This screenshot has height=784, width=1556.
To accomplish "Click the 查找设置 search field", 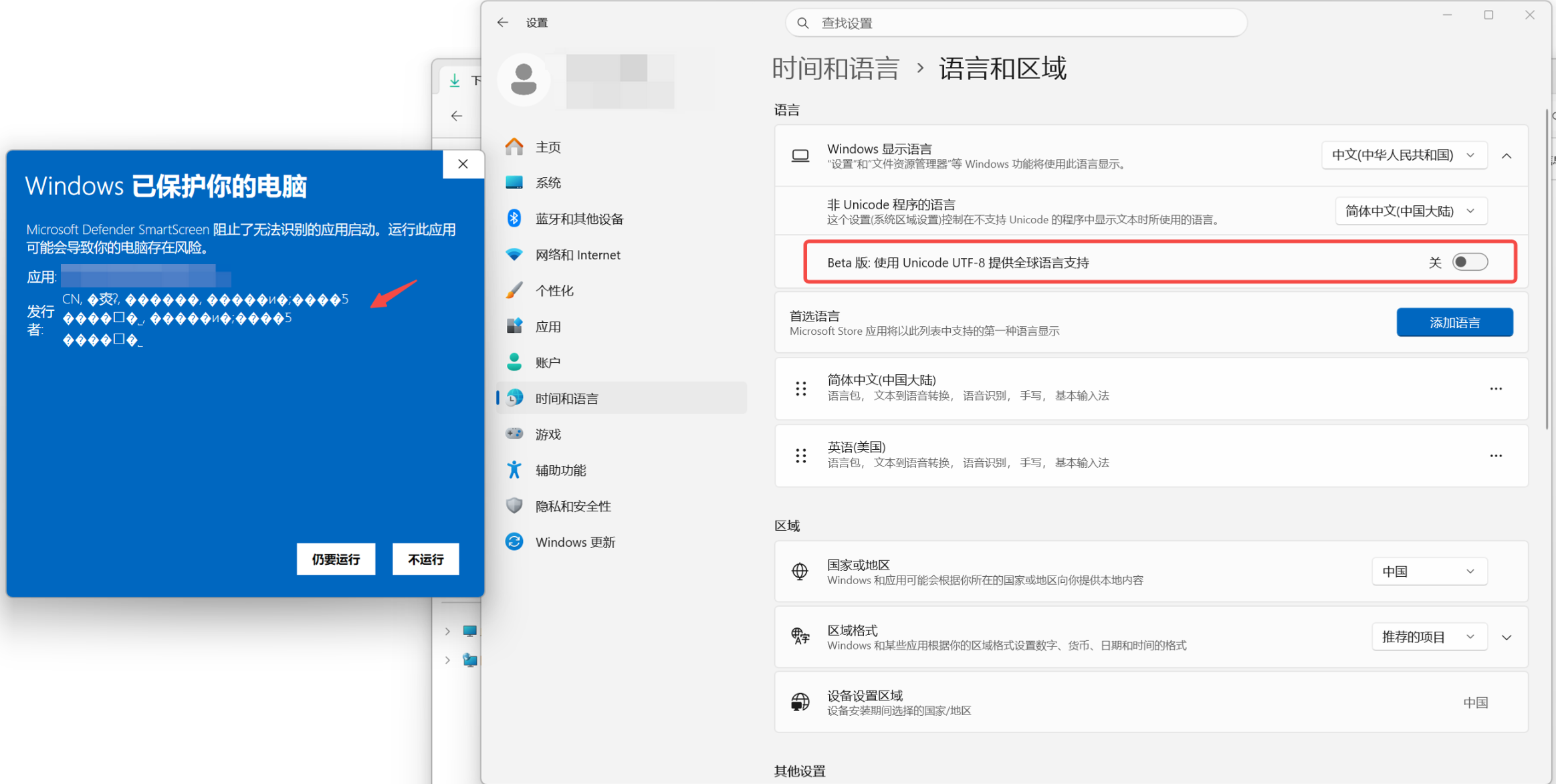I will pyautogui.click(x=1016, y=23).
